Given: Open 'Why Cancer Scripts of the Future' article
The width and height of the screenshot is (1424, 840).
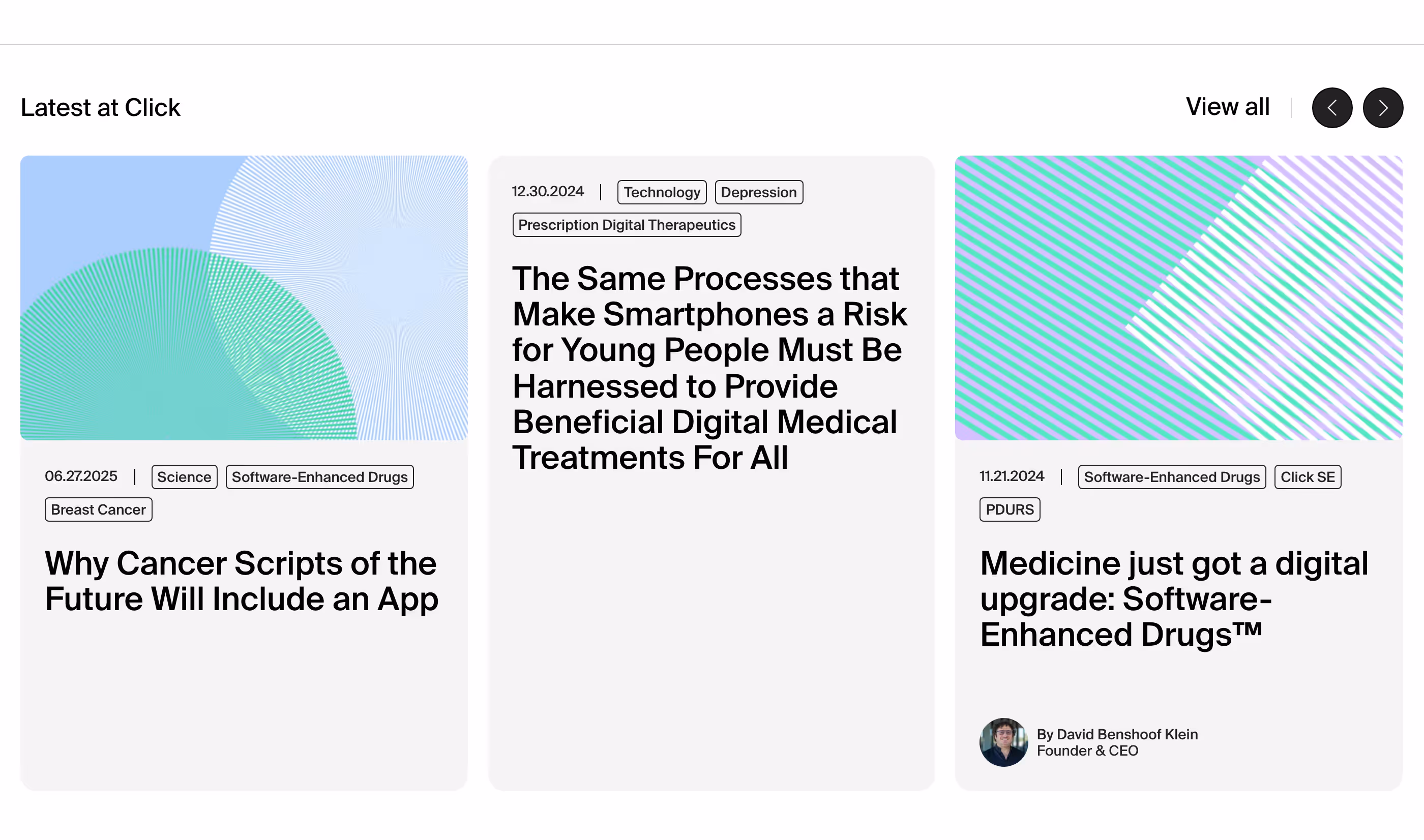Looking at the screenshot, I should pyautogui.click(x=242, y=581).
